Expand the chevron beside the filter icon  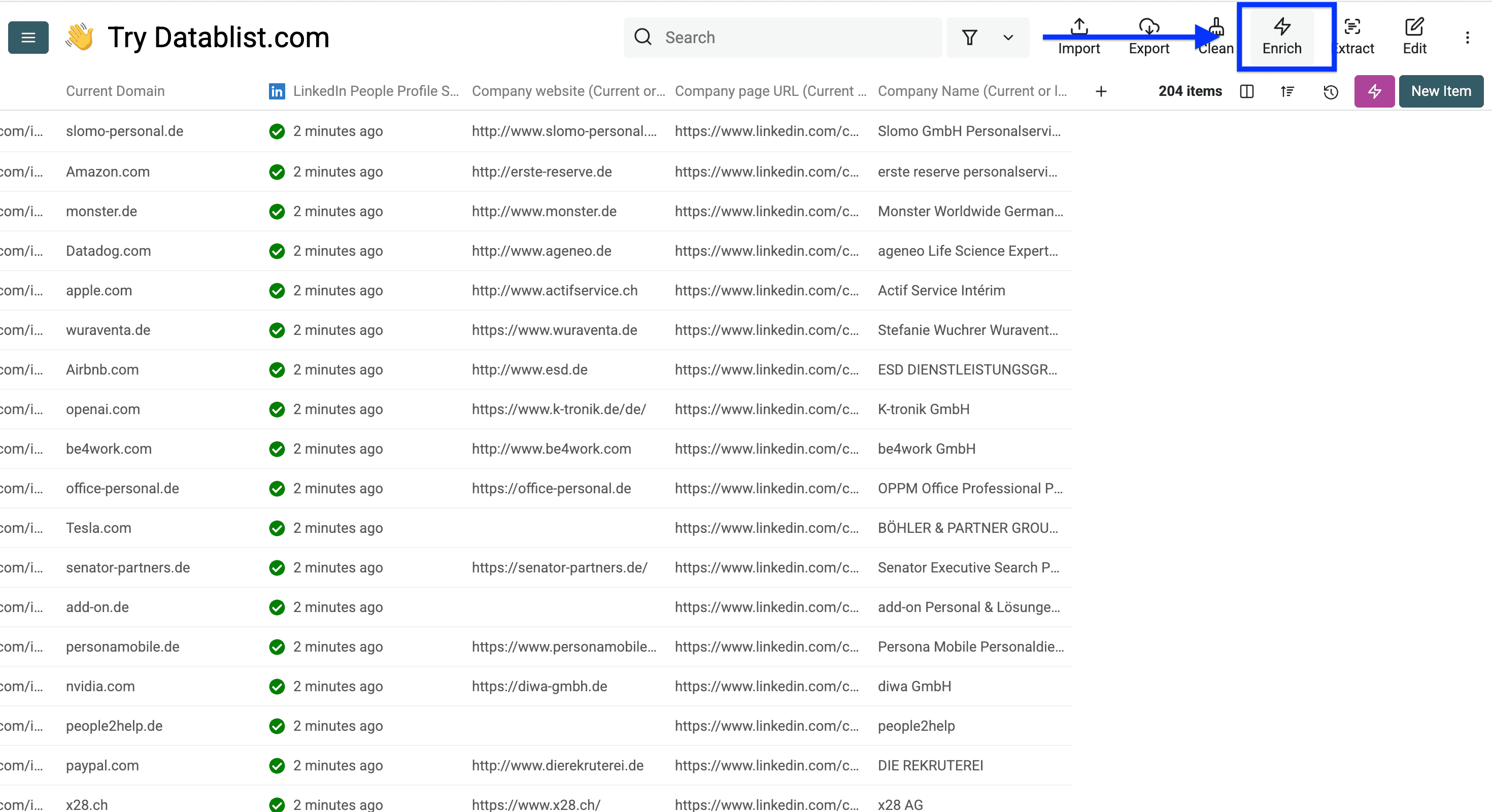tap(1008, 37)
